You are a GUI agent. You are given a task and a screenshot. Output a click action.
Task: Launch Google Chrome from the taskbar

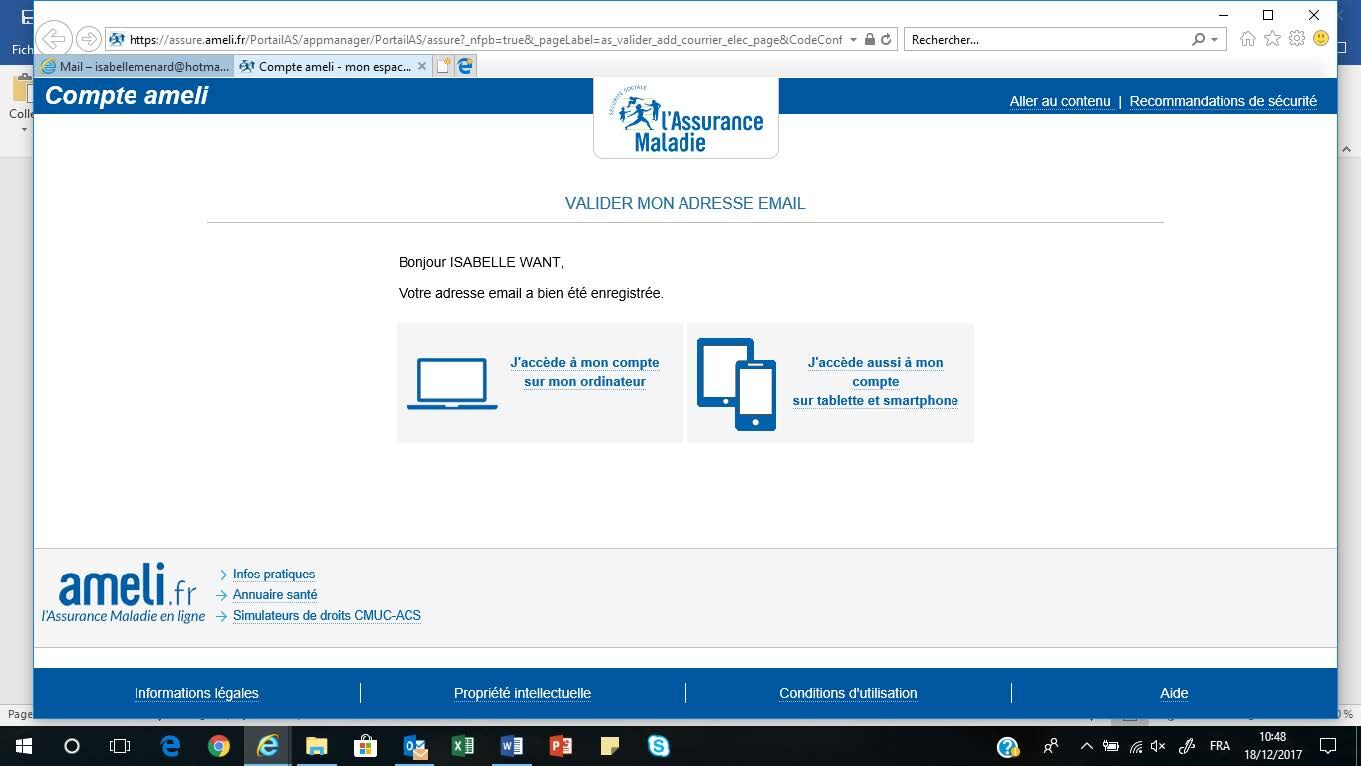pos(218,746)
